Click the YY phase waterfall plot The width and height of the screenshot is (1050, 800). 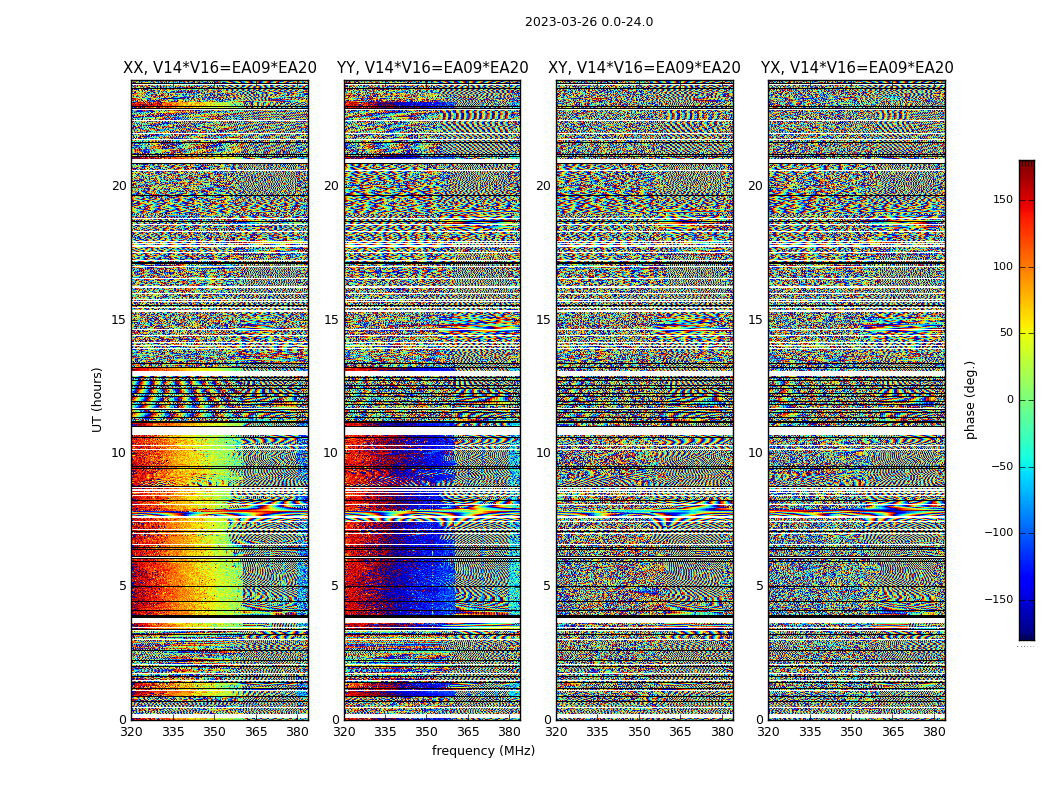(x=433, y=400)
